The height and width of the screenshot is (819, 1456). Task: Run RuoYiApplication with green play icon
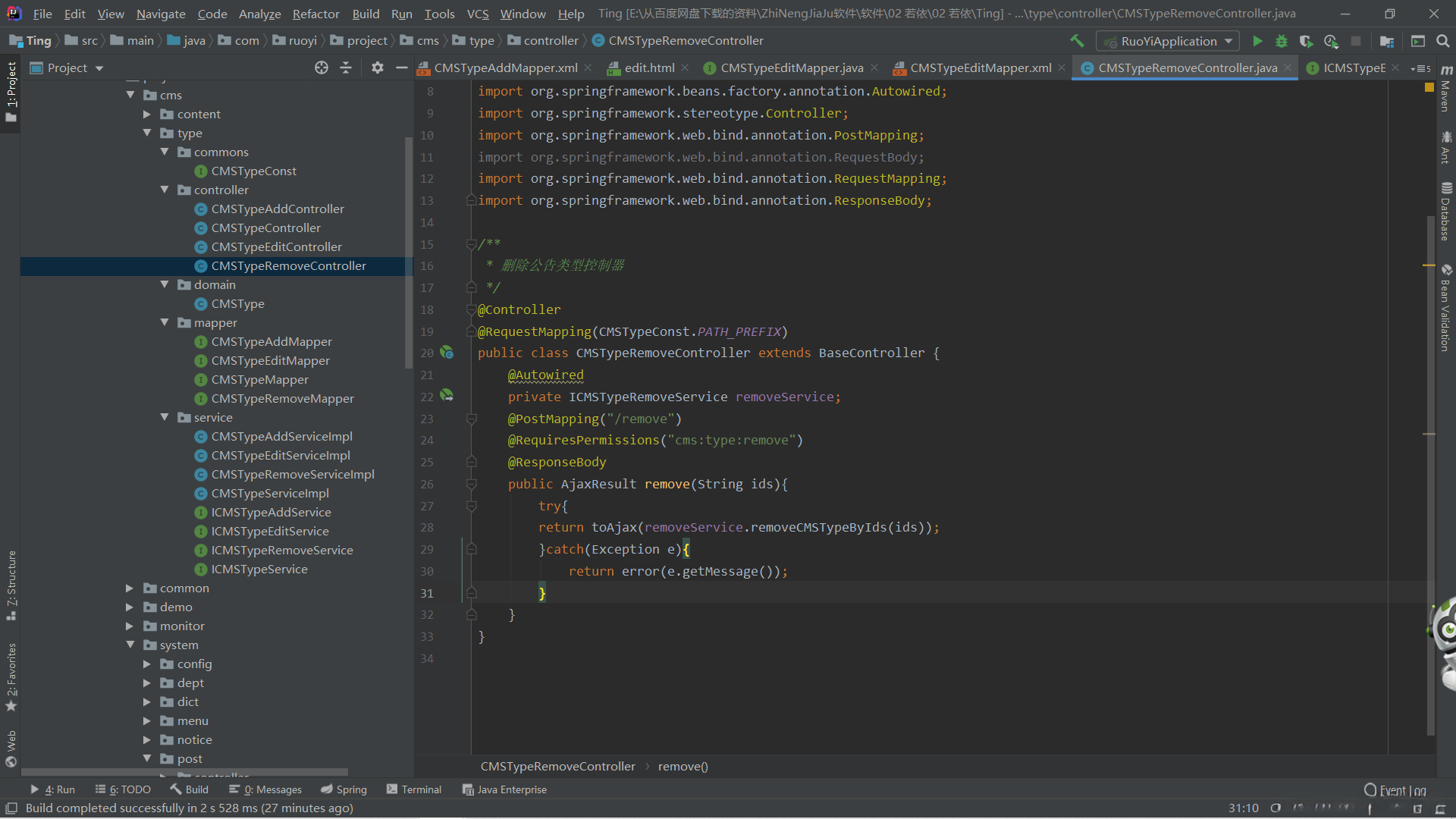(1257, 41)
